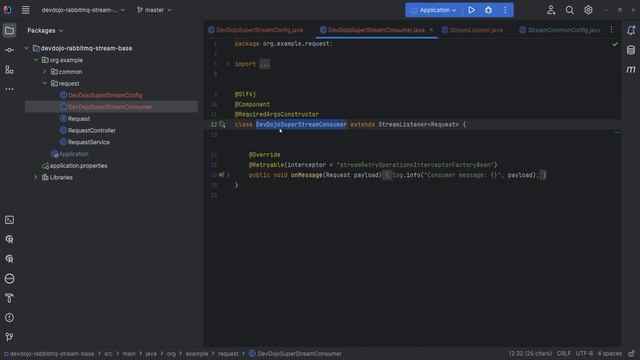Close the DevDojoSuperStreamConsumer.java tab
Viewport: 640px width, 360px height.
(431, 30)
